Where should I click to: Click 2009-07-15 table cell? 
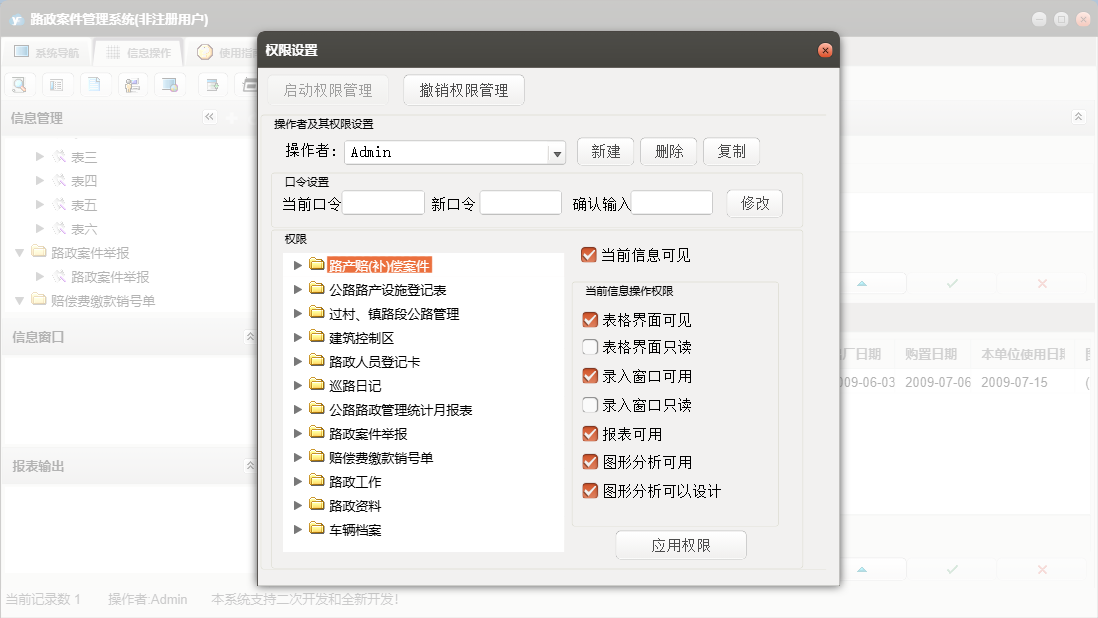(1014, 382)
